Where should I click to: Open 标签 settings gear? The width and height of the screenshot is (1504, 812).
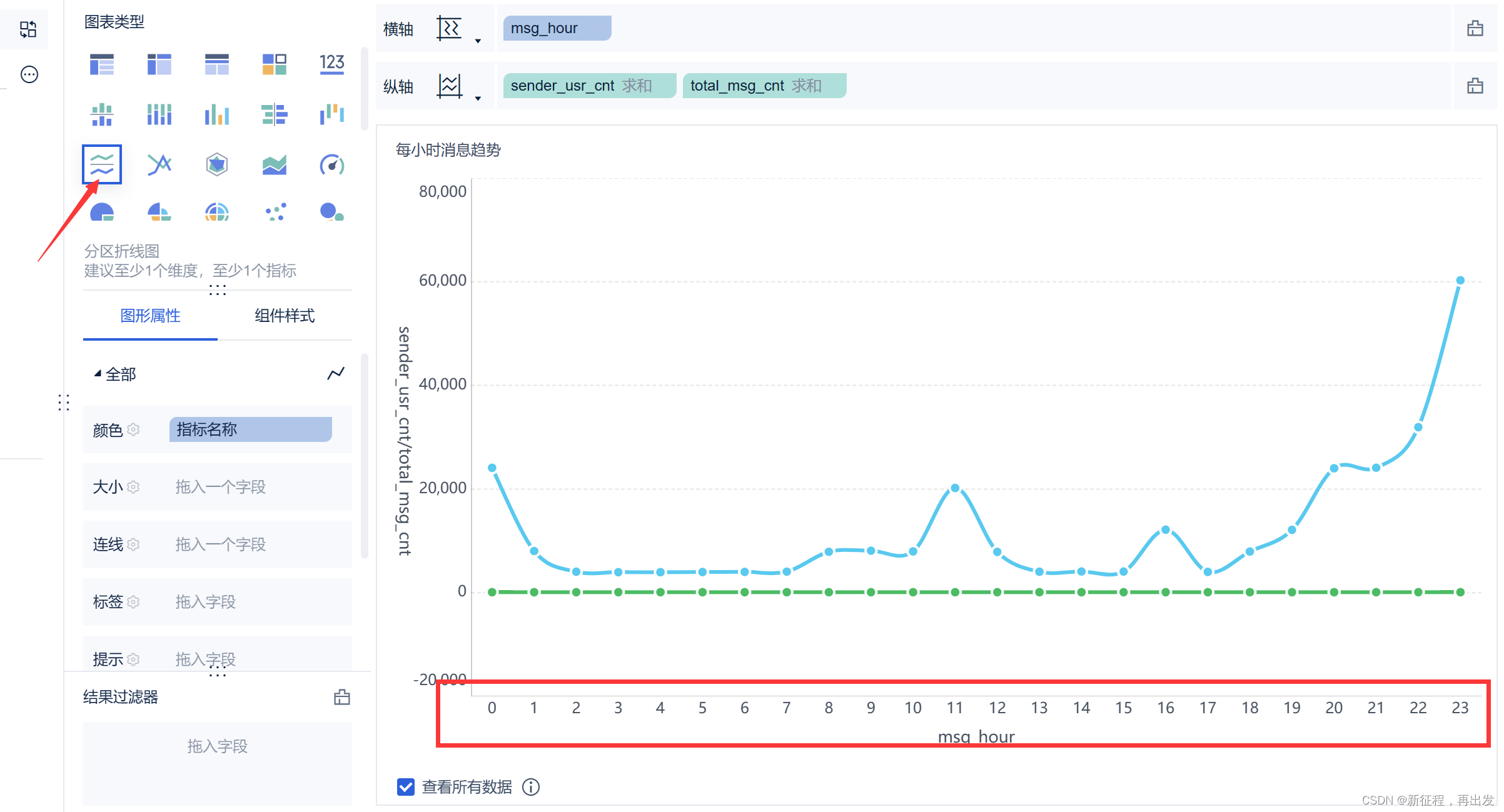click(133, 602)
